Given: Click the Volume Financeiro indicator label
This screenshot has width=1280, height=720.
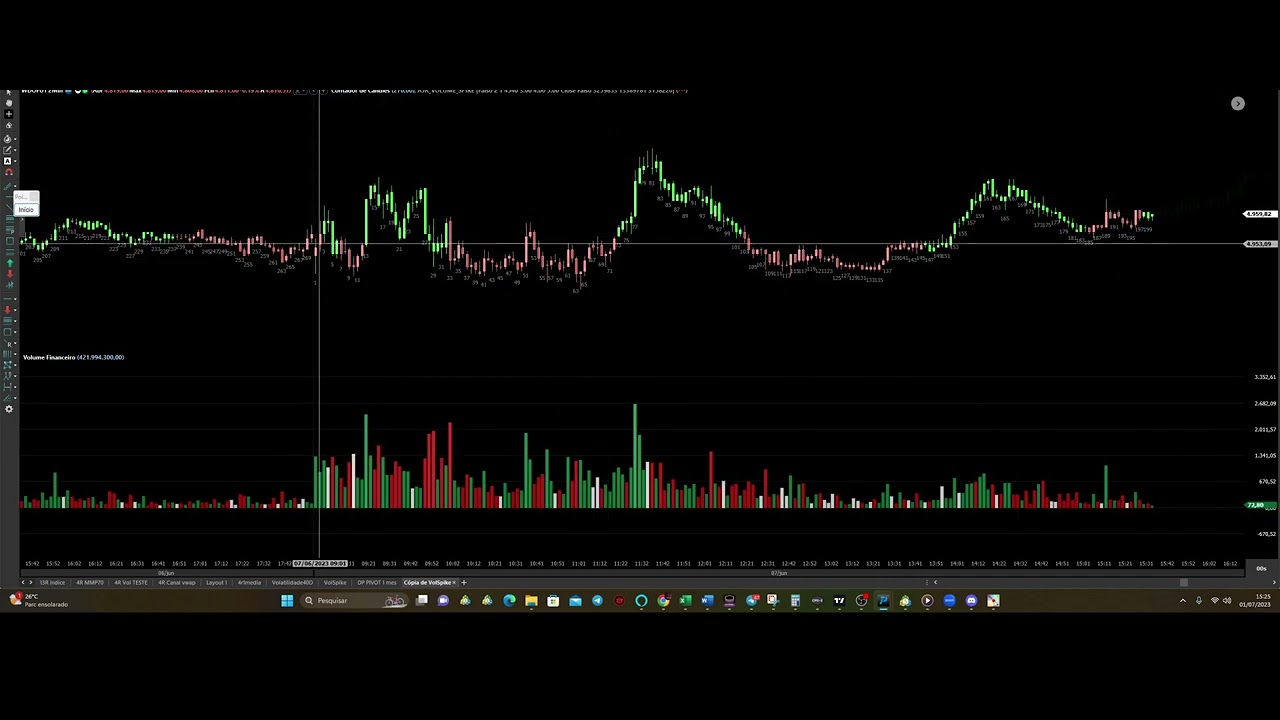Looking at the screenshot, I should [x=73, y=357].
